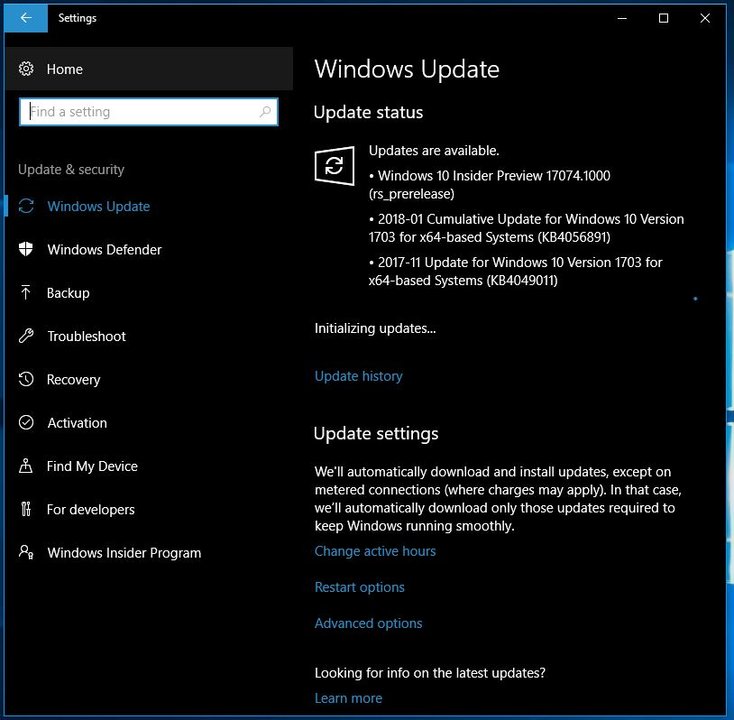Viewport: 734px width, 720px height.
Task: Click the back arrow in Settings title bar
Action: pos(26,18)
